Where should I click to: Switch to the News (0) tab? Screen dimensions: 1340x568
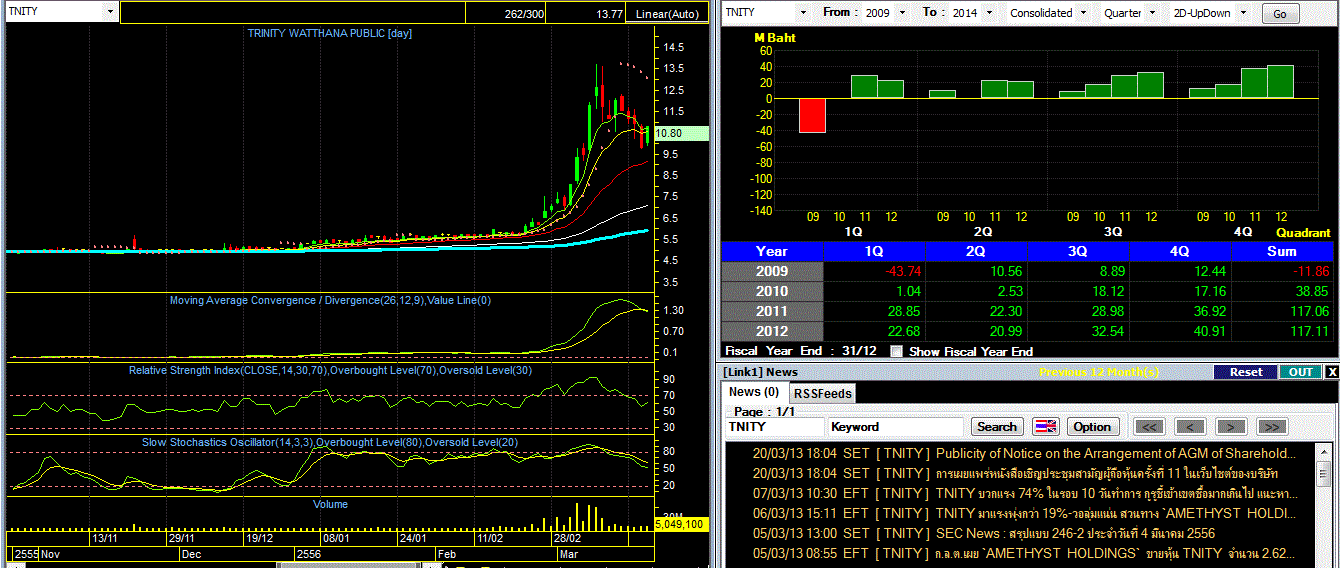[x=754, y=392]
